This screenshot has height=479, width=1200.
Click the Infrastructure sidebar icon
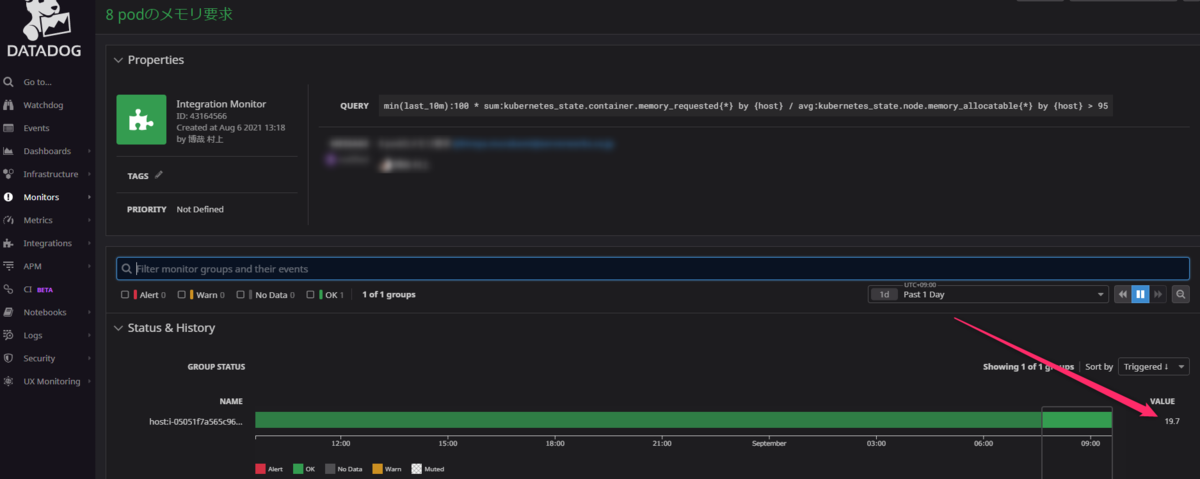8,174
